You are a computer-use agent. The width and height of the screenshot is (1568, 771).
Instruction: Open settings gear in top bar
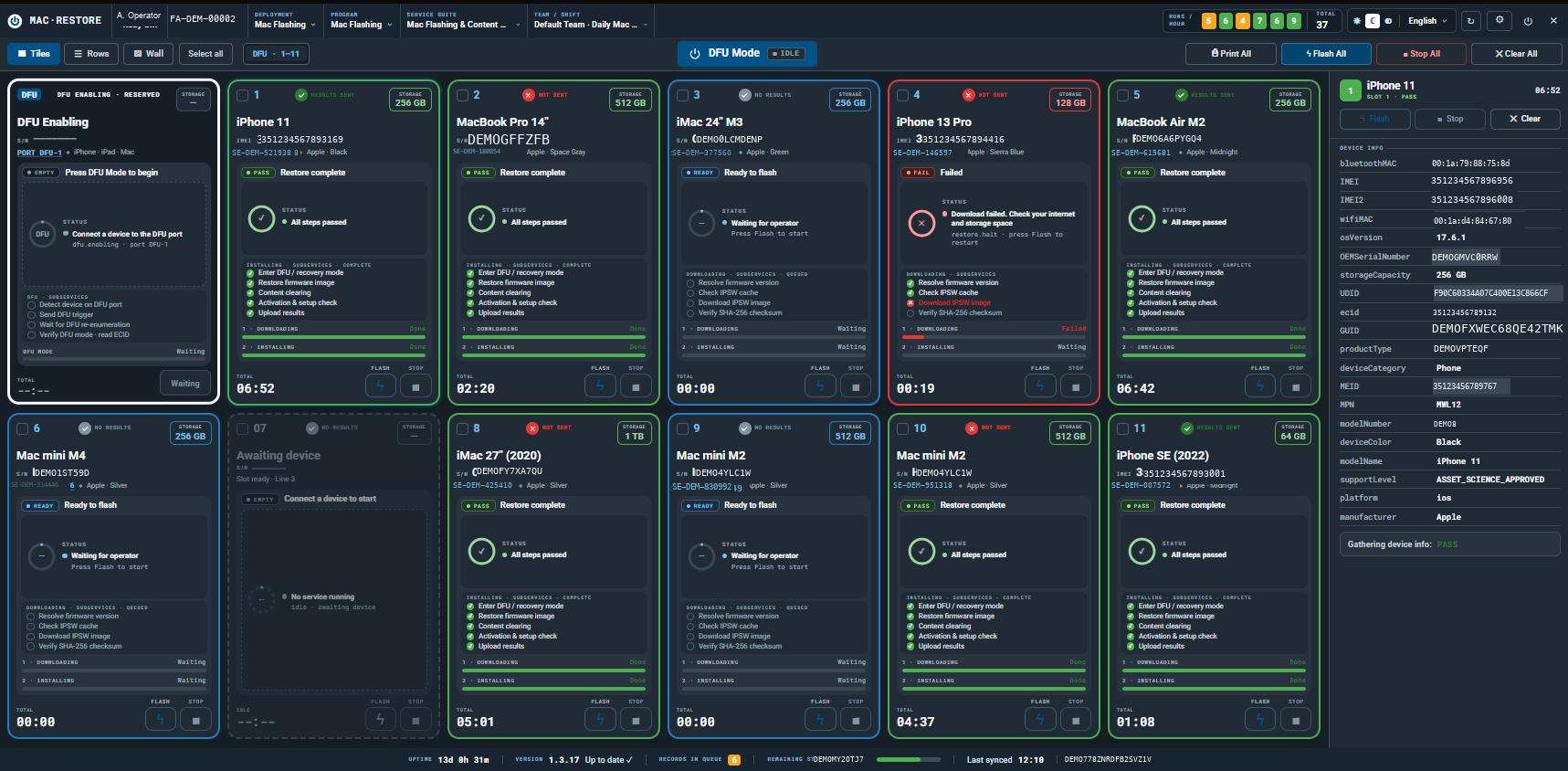click(1500, 21)
